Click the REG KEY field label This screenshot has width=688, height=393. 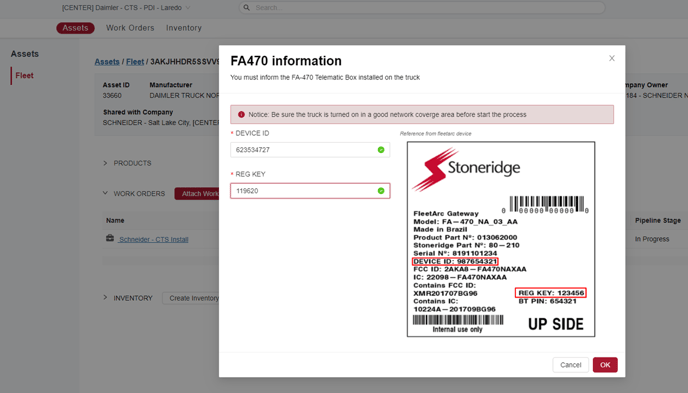click(x=250, y=174)
